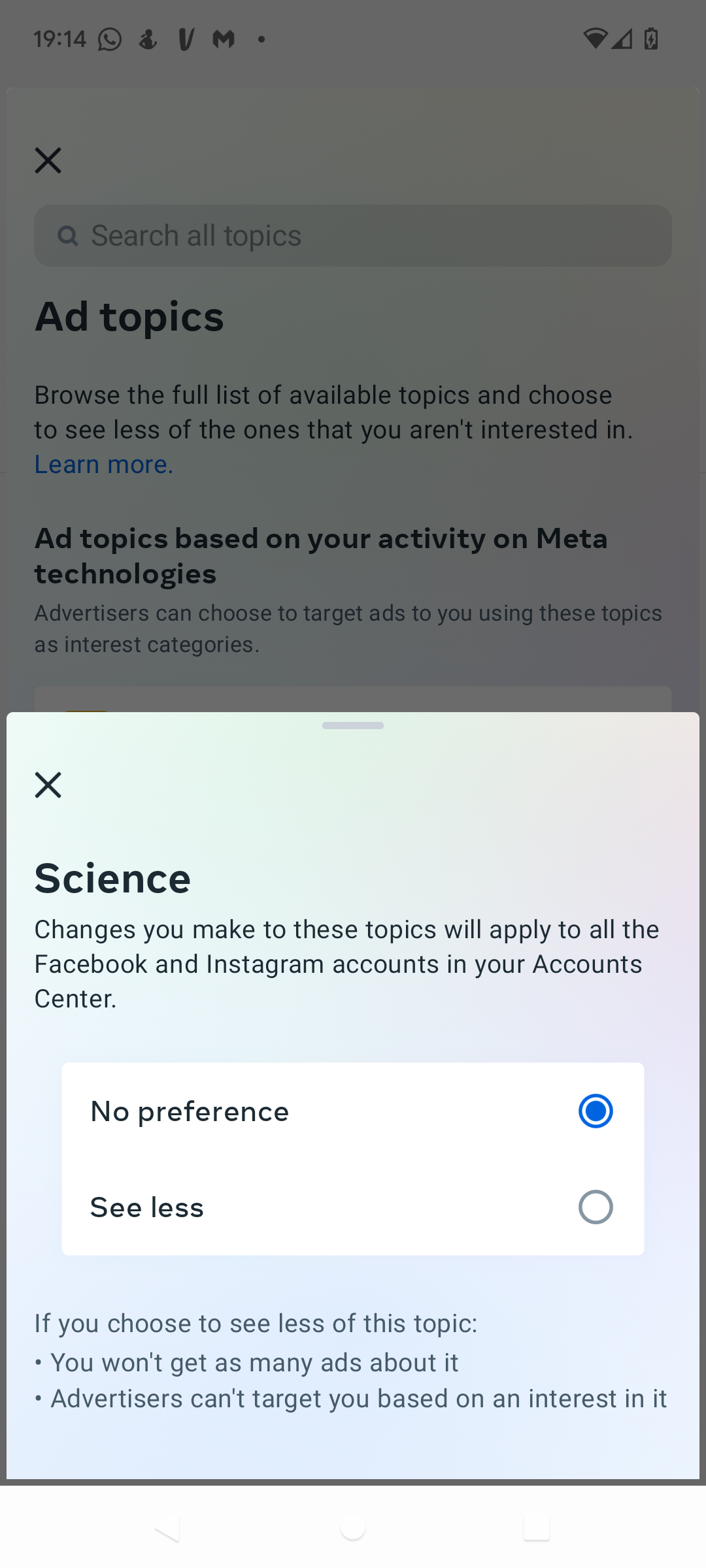Tap the M-shaped notification icon in status bar
706x1568 pixels.
tap(224, 40)
